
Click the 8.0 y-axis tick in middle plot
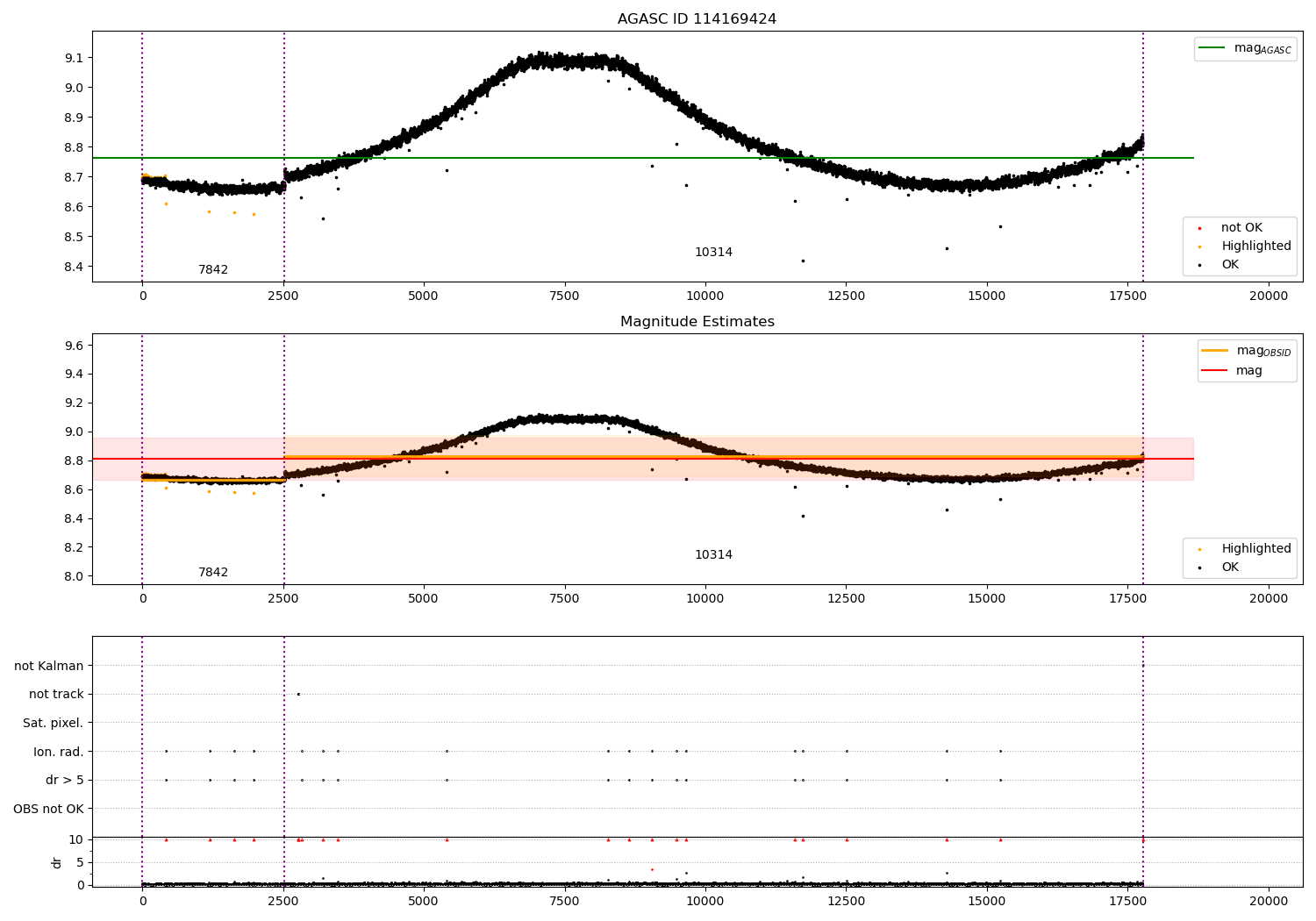coord(74,576)
